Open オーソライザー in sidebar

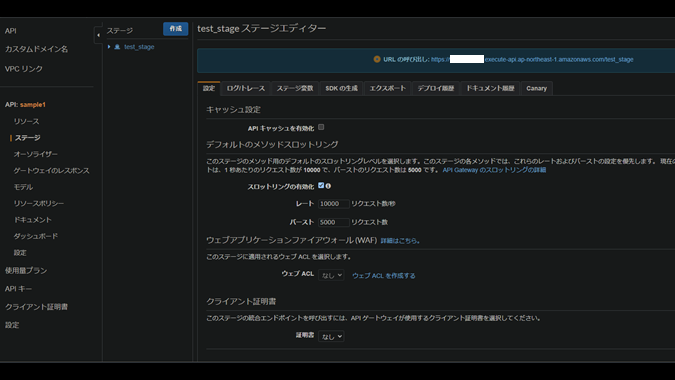tap(35, 154)
